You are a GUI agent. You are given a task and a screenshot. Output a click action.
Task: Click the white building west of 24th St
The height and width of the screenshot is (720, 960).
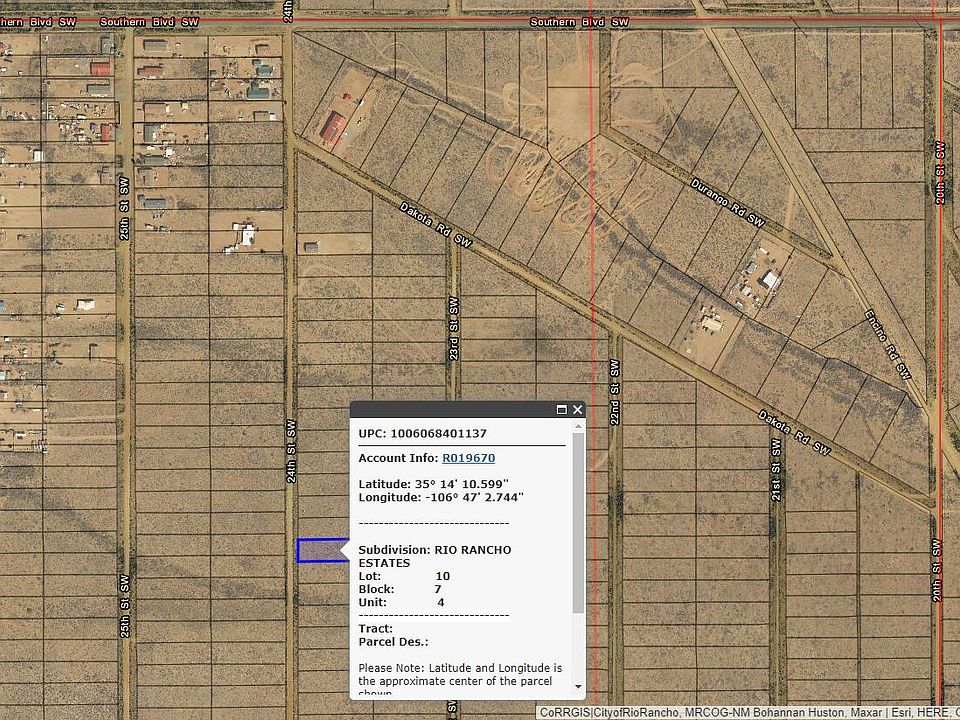coord(244,235)
